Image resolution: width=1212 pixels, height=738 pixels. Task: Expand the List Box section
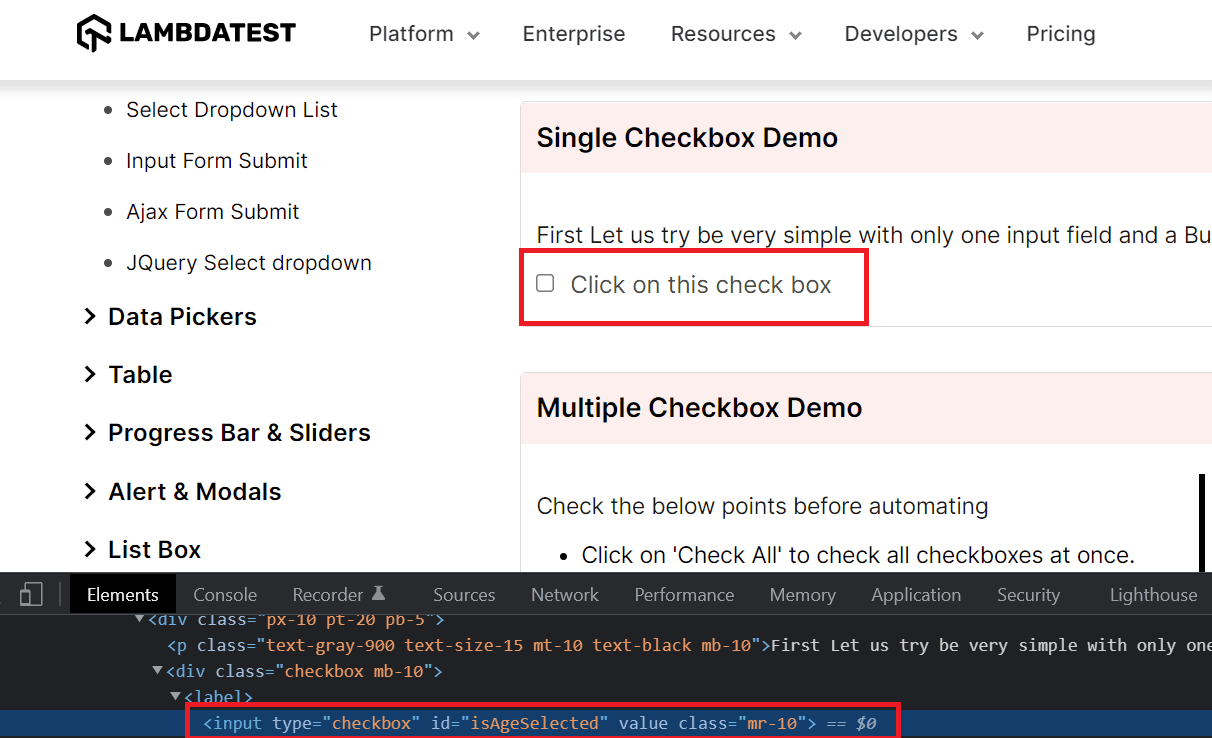[155, 549]
